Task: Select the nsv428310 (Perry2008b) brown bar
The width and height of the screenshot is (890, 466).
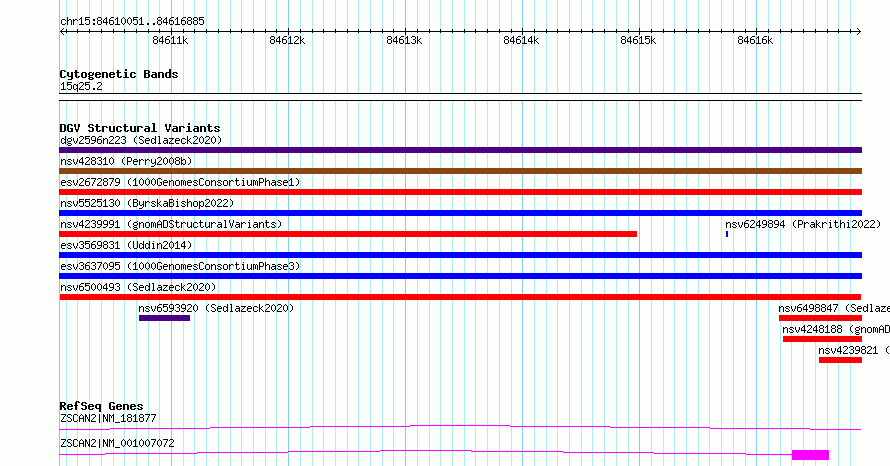Action: [x=460, y=171]
